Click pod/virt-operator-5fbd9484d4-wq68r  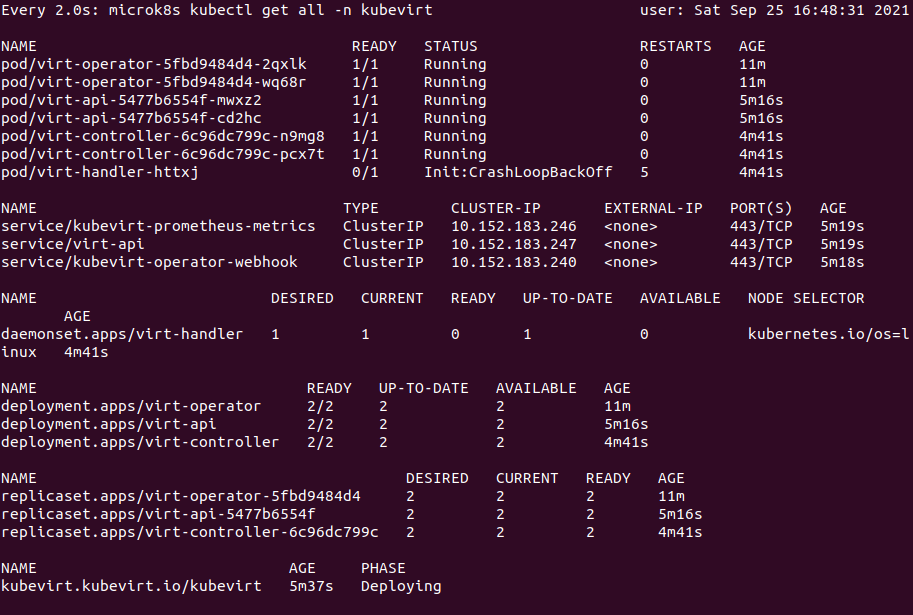point(154,83)
